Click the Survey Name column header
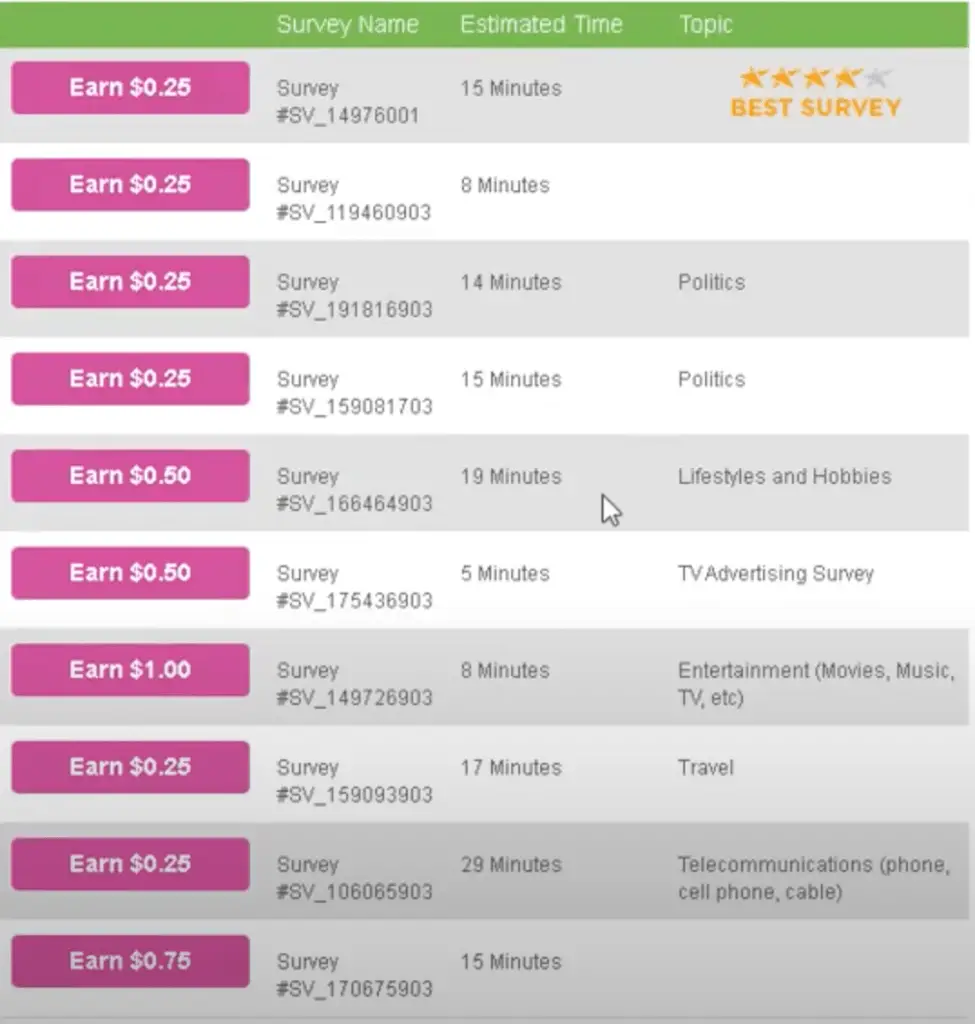 tap(347, 25)
